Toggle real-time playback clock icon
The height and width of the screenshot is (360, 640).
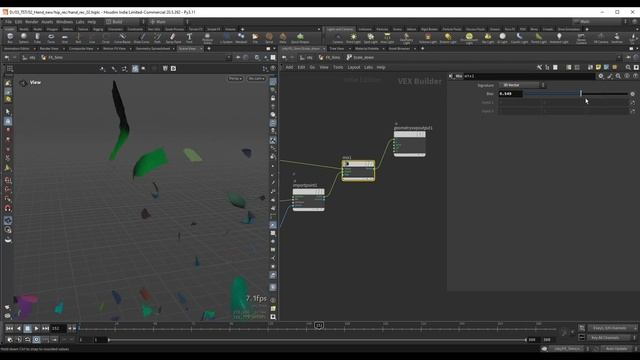pyautogui.click(x=36, y=340)
